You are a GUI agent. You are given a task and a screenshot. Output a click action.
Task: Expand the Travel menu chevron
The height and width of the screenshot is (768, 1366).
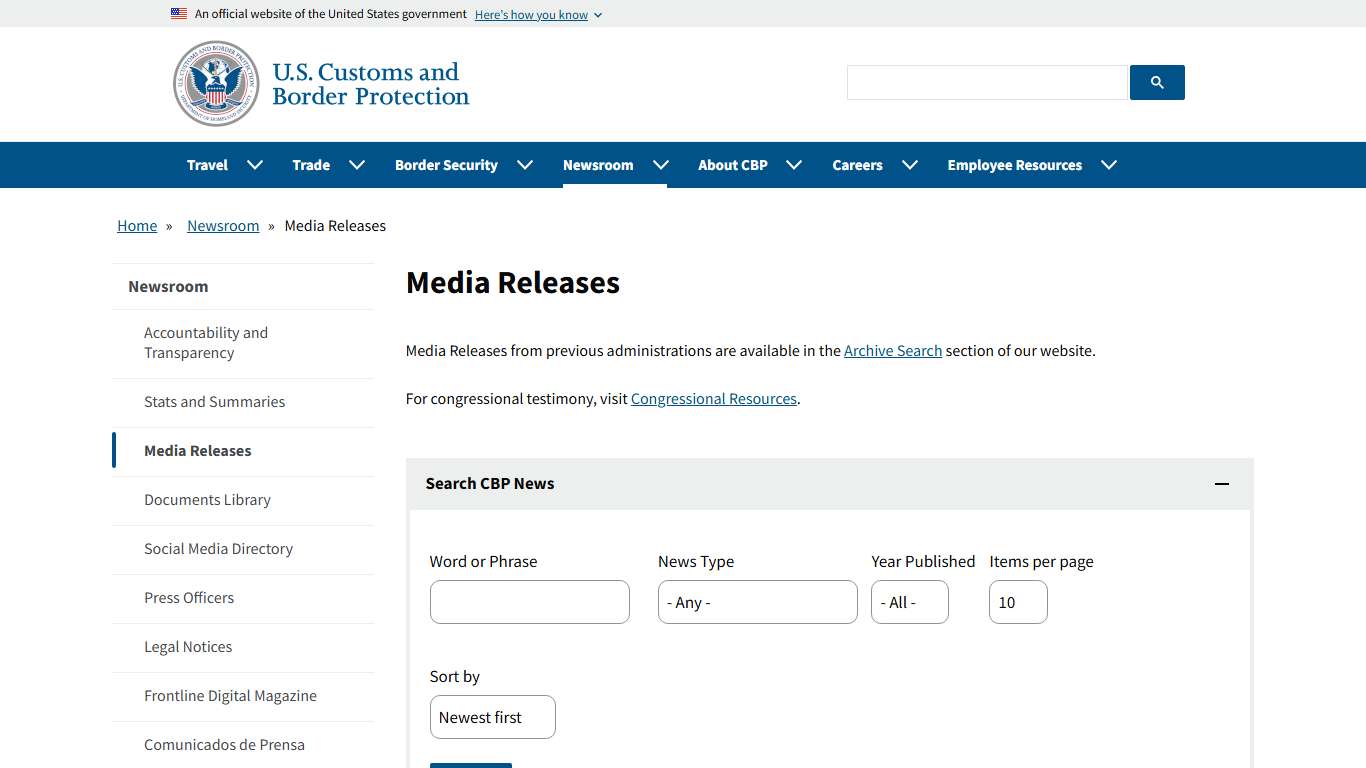pyautogui.click(x=254, y=164)
